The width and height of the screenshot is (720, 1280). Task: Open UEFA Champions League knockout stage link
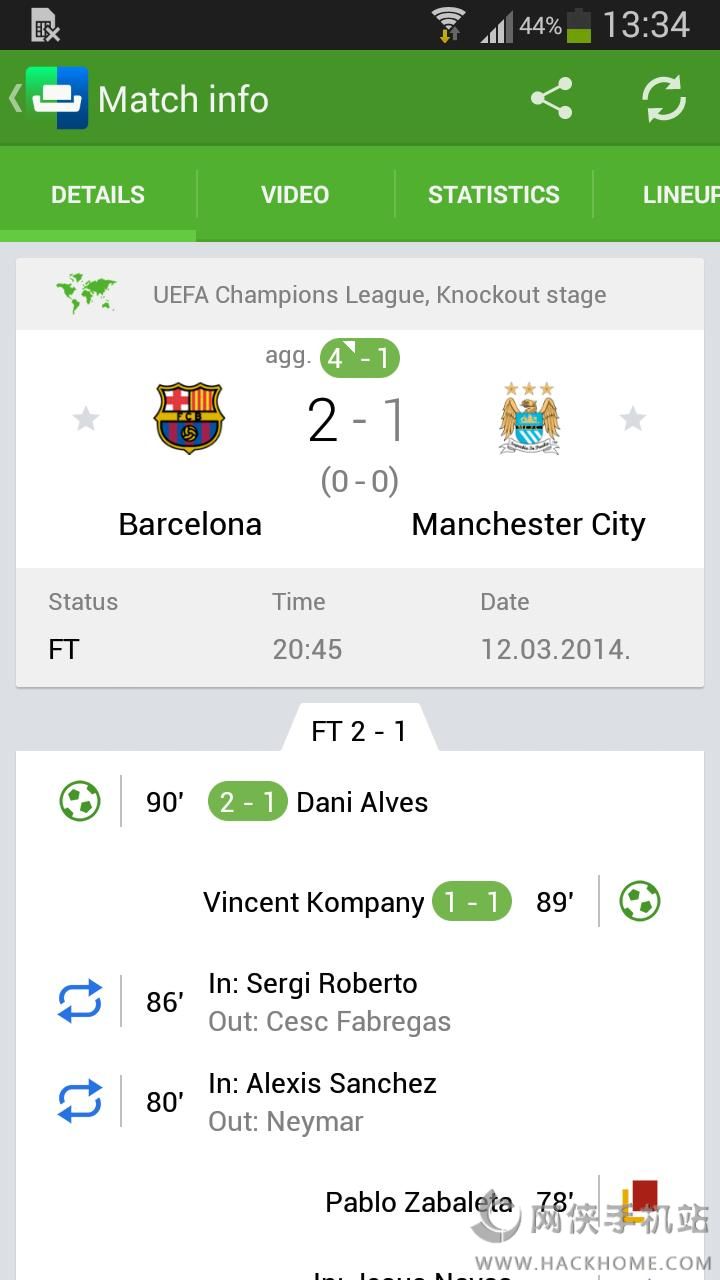point(379,295)
